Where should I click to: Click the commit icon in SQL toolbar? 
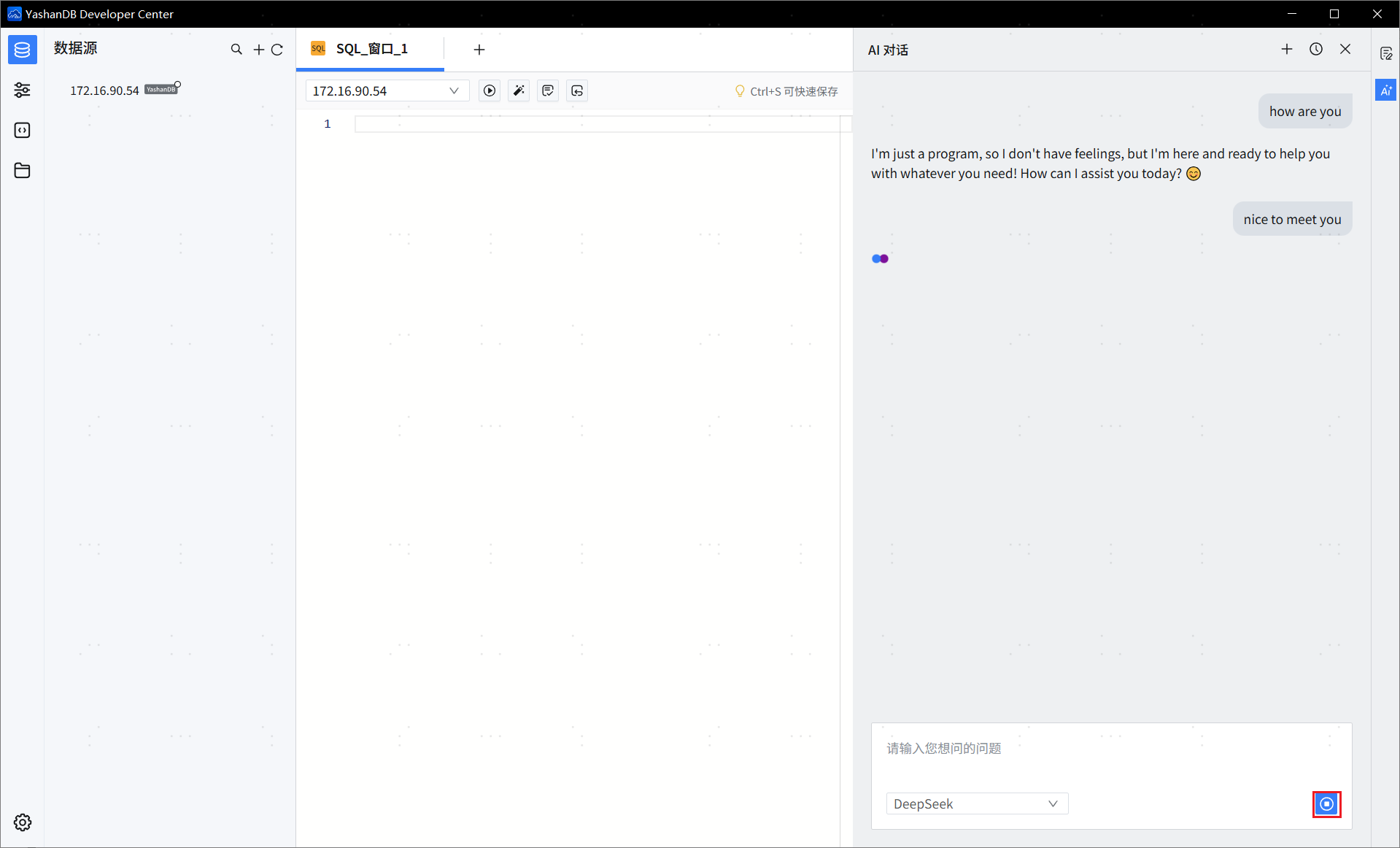point(548,90)
